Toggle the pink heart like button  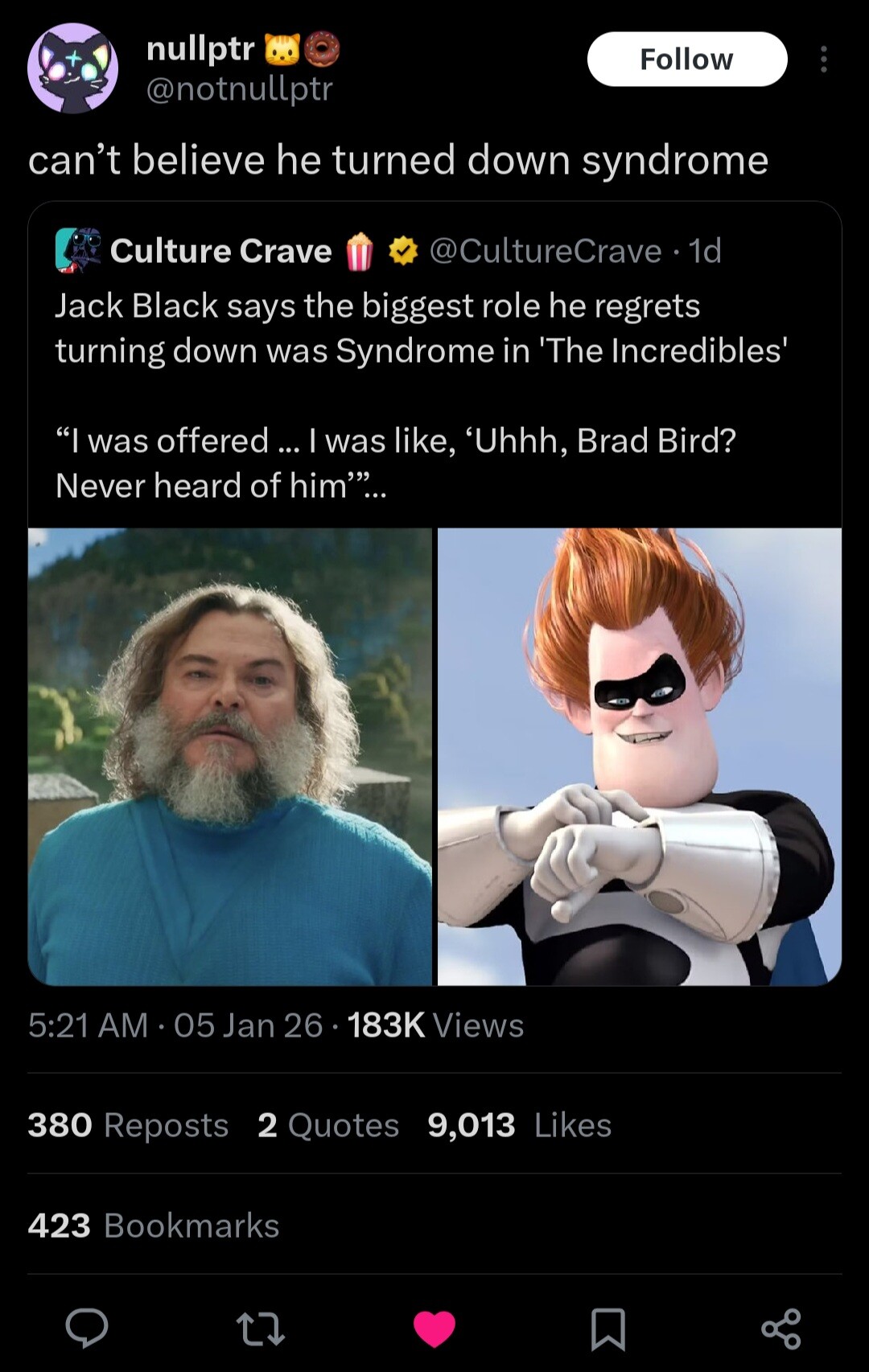tap(434, 1328)
